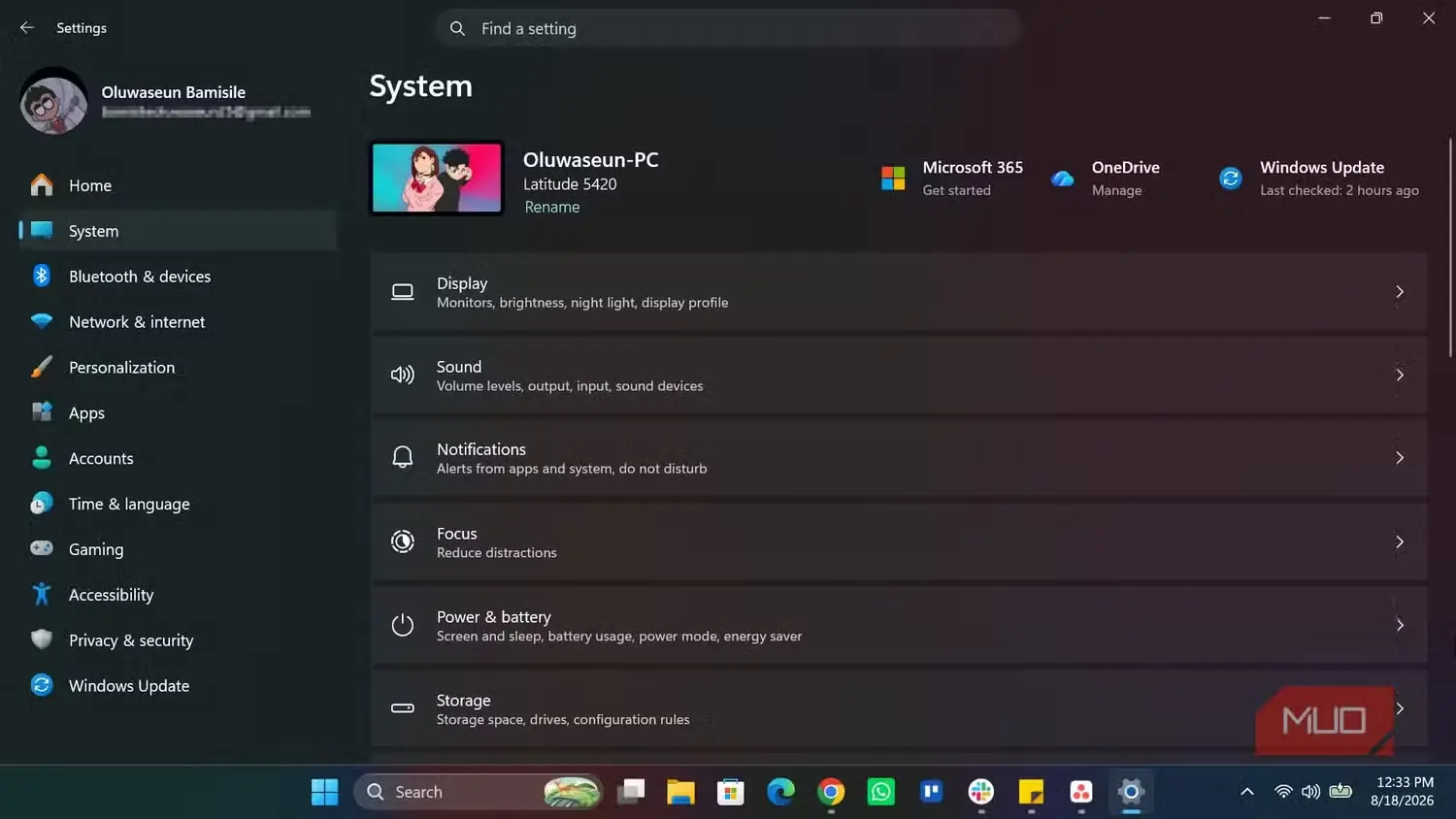Viewport: 1456px width, 819px height.
Task: Click the Sound speaker icon
Action: [403, 375]
